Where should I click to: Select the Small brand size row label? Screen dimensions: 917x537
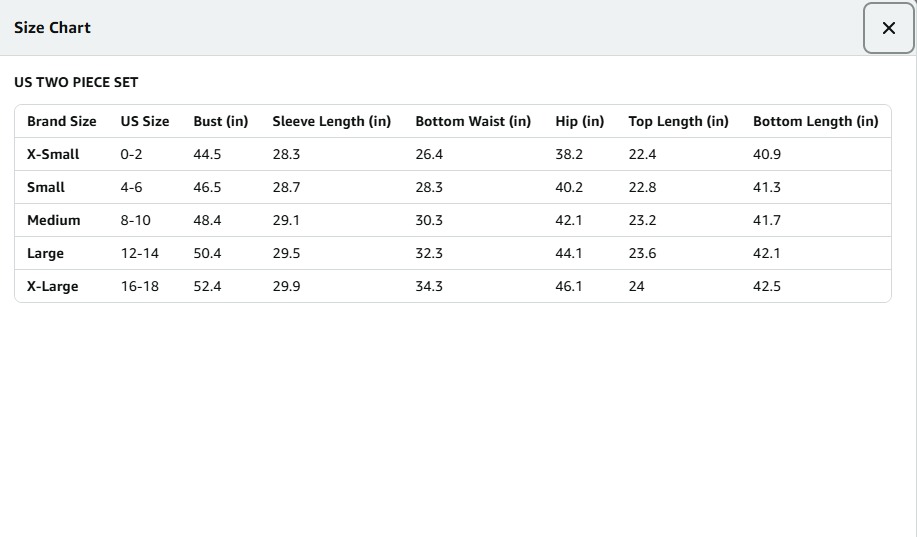[x=46, y=187]
